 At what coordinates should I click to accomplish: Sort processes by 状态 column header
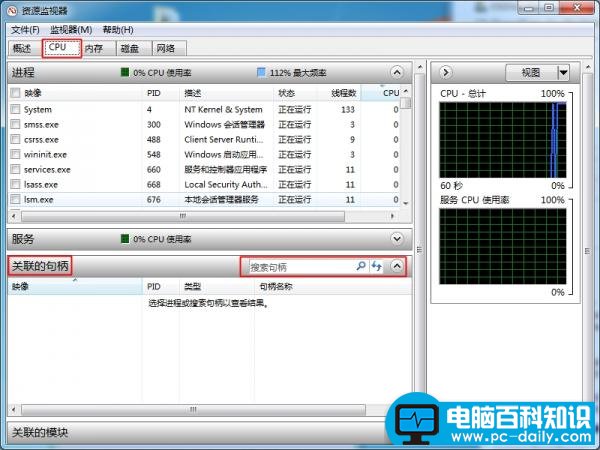click(x=295, y=93)
